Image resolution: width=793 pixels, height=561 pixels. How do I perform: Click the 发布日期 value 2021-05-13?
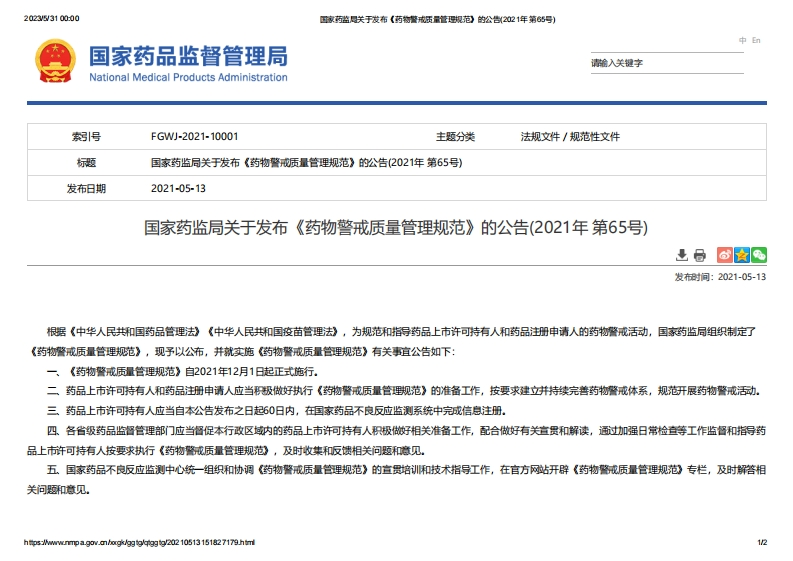tap(178, 188)
